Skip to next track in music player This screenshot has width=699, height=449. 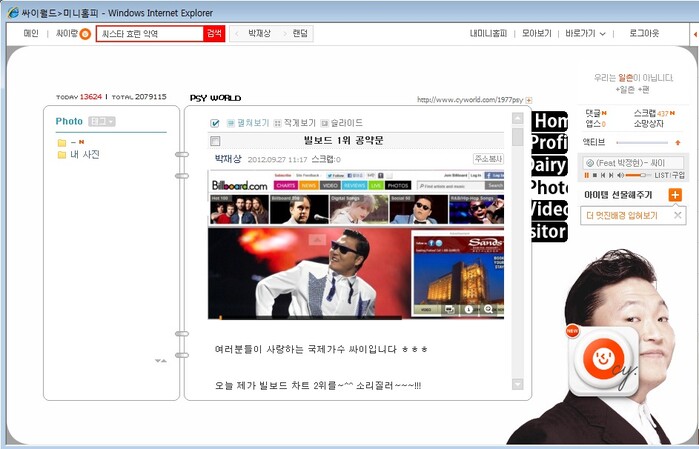(611, 176)
